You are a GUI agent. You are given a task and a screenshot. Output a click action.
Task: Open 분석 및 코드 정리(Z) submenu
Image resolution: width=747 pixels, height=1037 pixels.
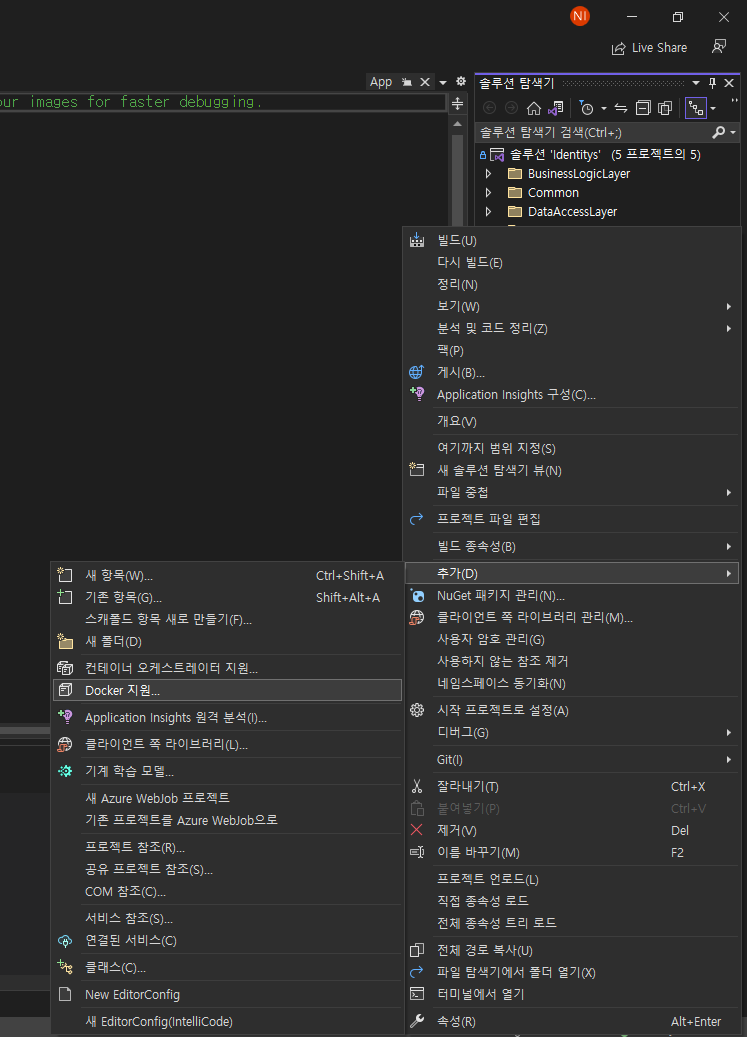[x=572, y=329]
